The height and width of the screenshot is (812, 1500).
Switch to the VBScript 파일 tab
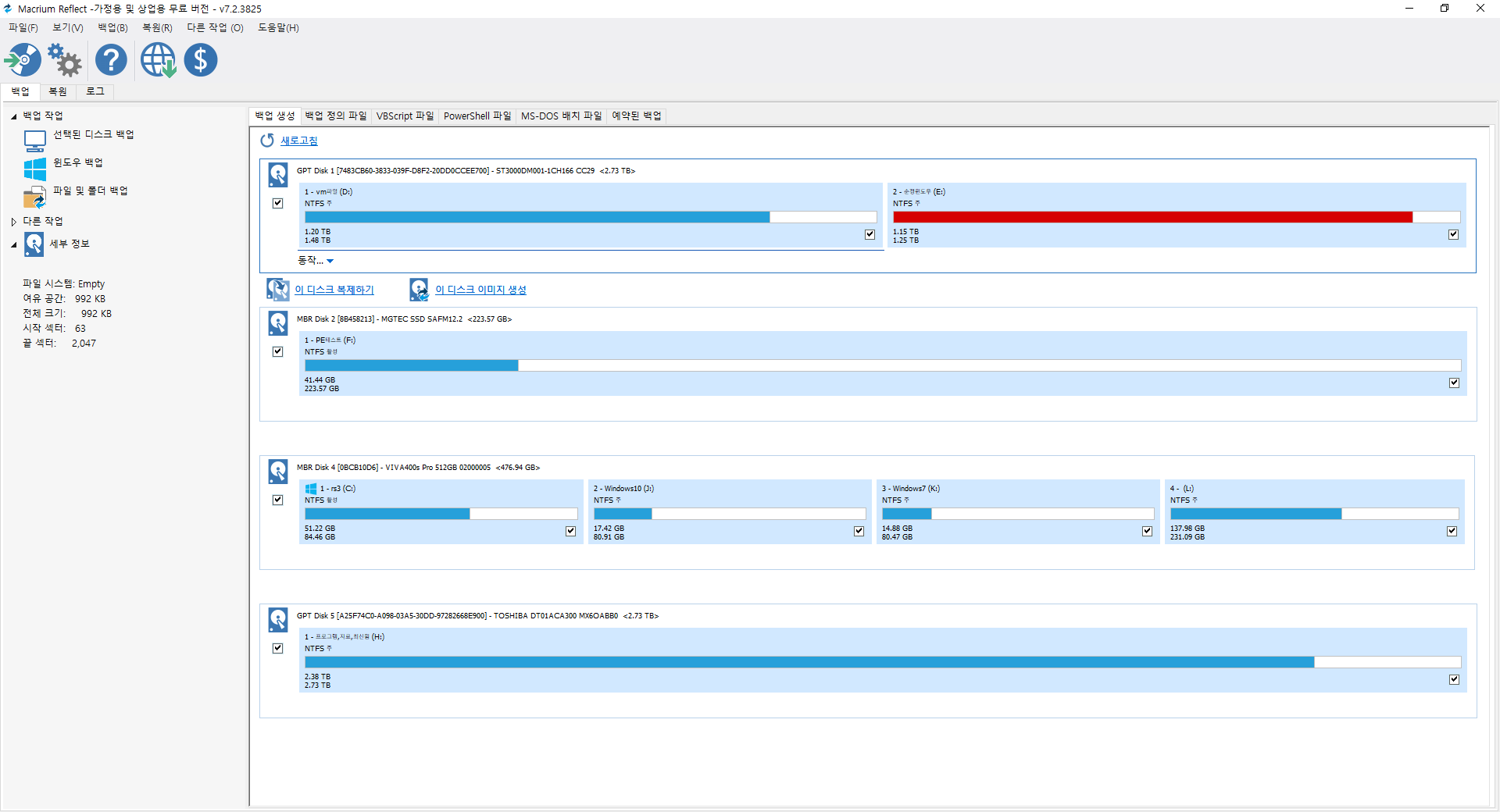pos(405,116)
